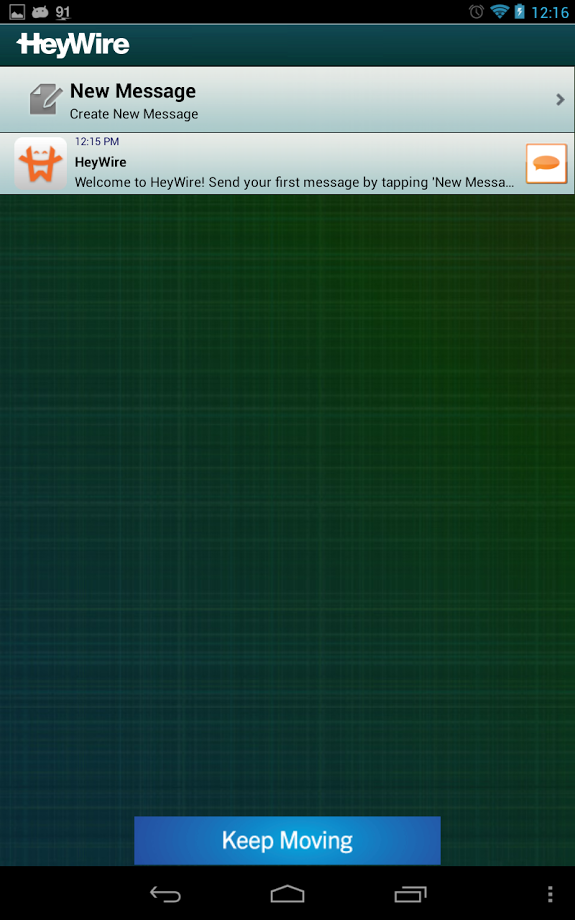This screenshot has width=575, height=920.
Task: Tap the Android robot notification icon
Action: coord(40,12)
